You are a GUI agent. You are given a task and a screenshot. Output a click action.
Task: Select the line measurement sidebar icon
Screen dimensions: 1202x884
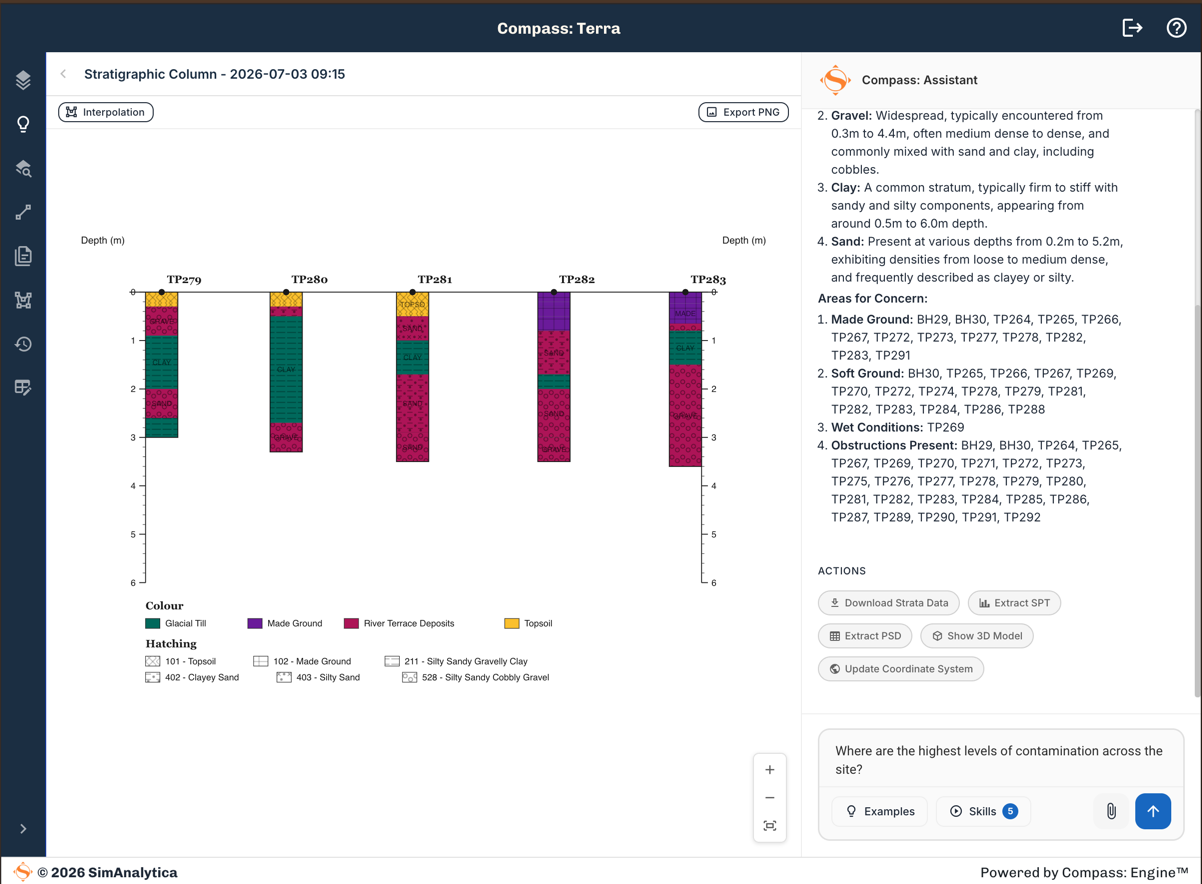(x=23, y=212)
